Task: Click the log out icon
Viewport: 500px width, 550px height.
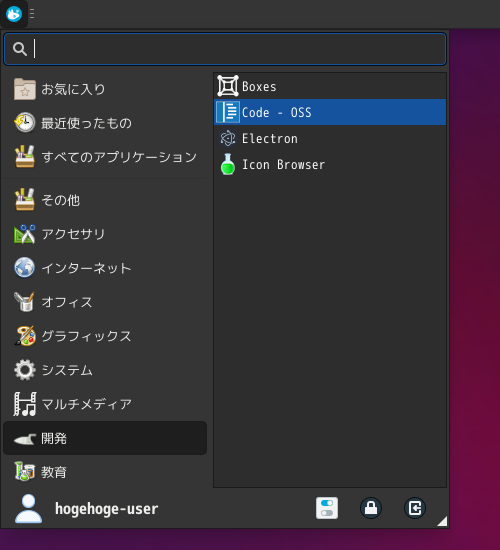Action: tap(415, 508)
